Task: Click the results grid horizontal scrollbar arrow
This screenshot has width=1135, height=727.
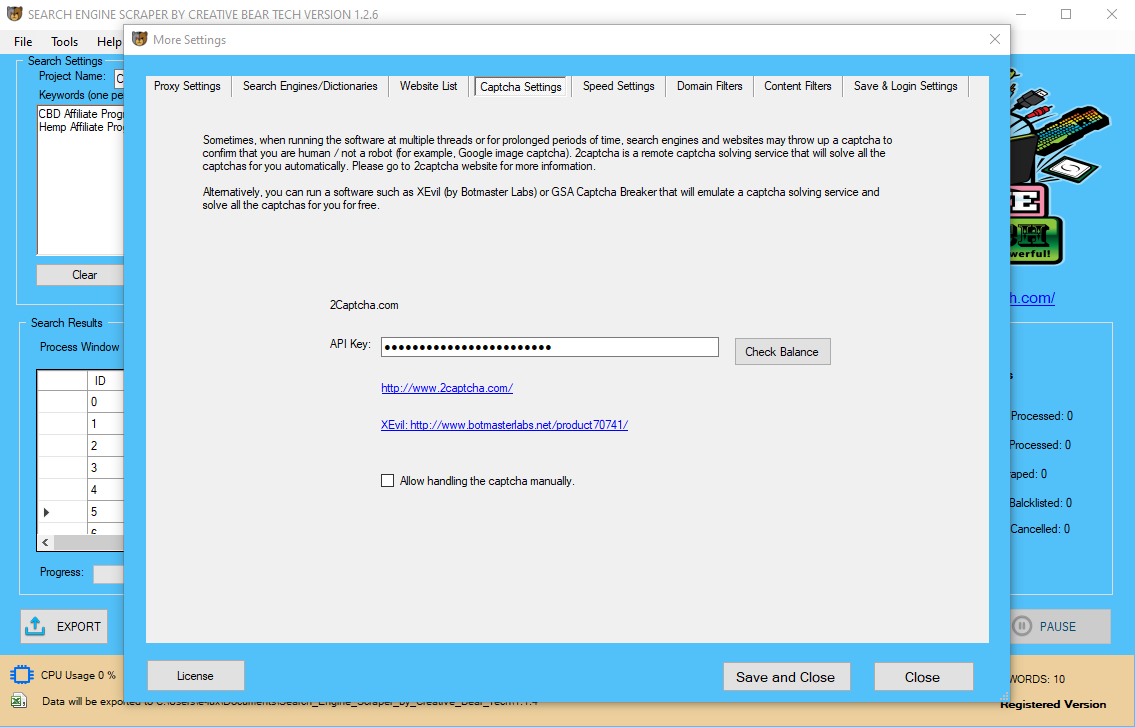Action: 45,541
